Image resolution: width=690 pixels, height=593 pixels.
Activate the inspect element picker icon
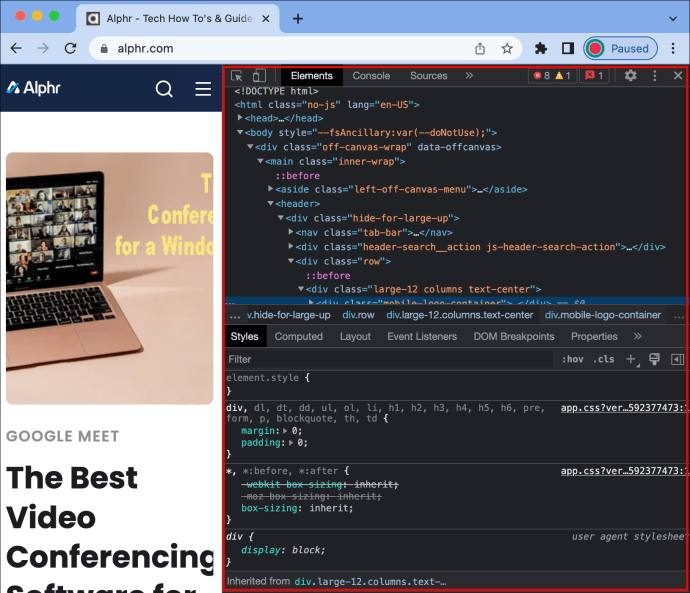(237, 76)
